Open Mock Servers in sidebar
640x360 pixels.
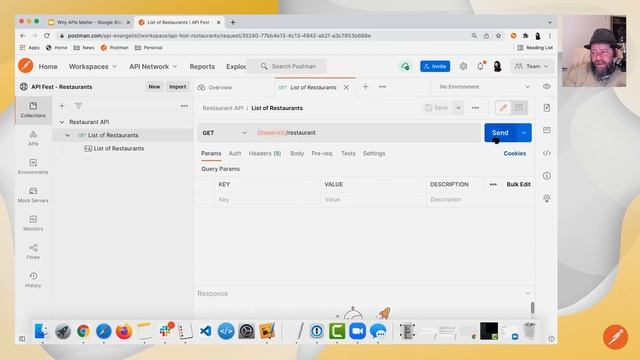[x=33, y=195]
